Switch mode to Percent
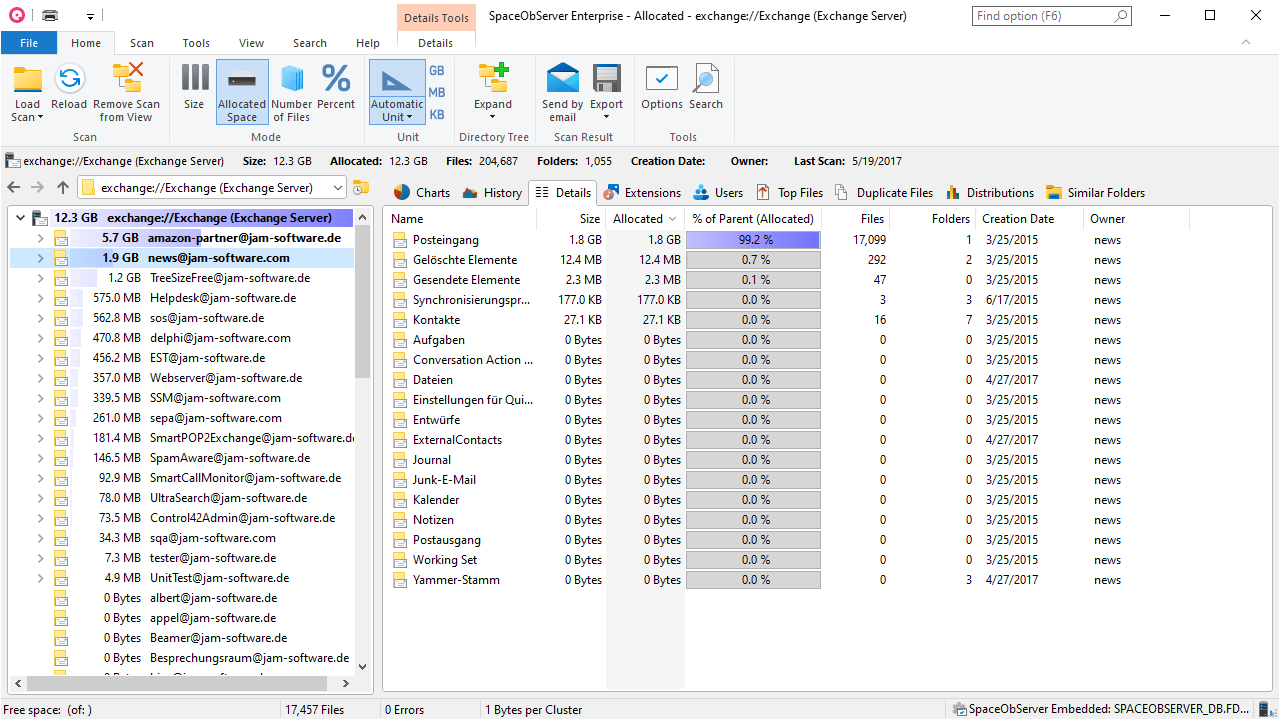The image size is (1280, 720). click(336, 86)
